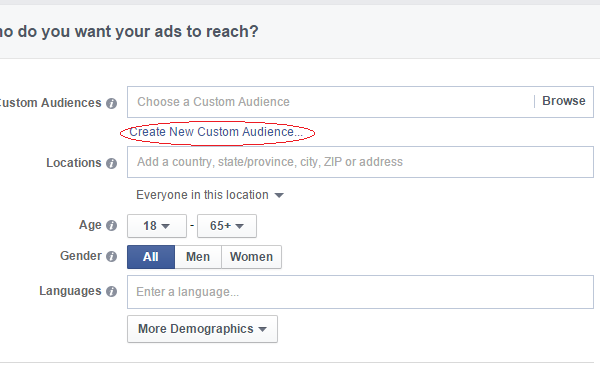This screenshot has width=600, height=369.
Task: Open info tooltip beside Locations label
Action: click(x=111, y=163)
